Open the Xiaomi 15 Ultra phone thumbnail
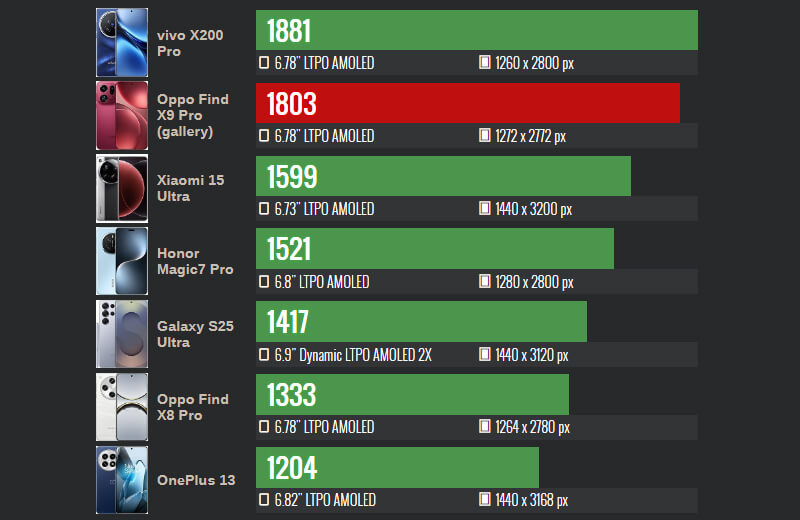This screenshot has width=800, height=520. click(122, 189)
